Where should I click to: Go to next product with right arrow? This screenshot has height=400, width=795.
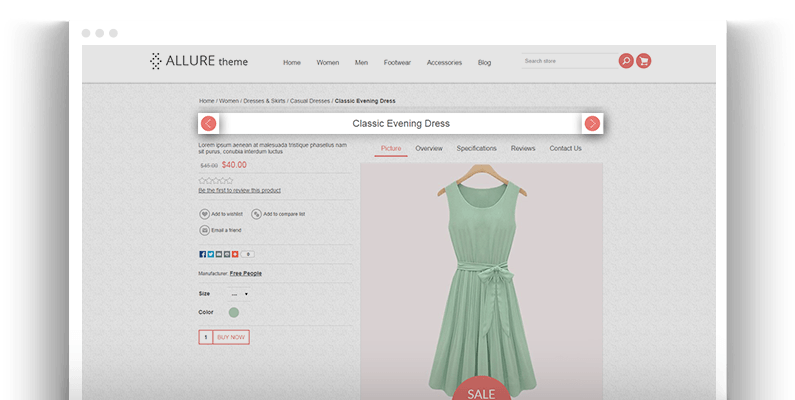(x=592, y=123)
